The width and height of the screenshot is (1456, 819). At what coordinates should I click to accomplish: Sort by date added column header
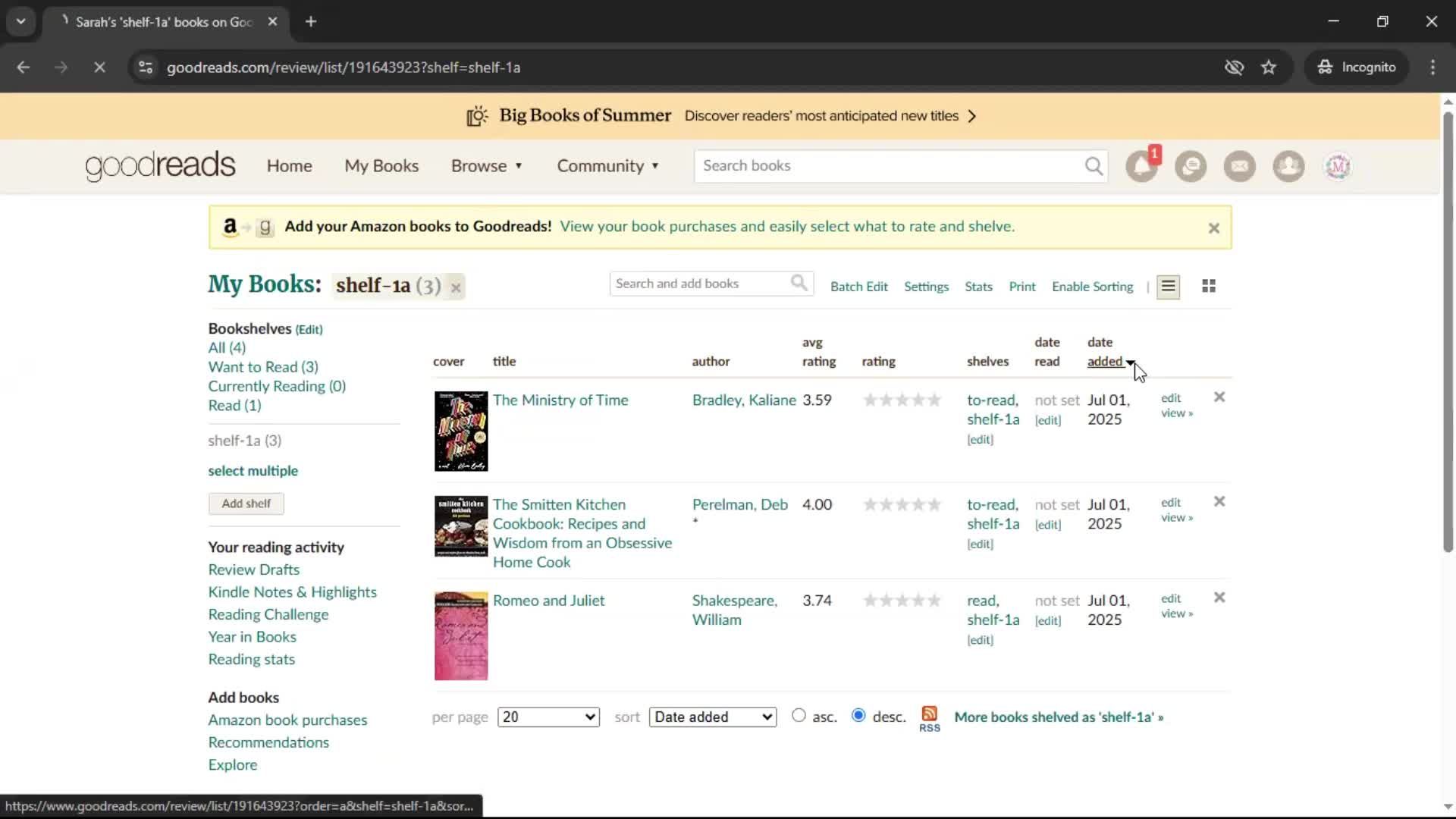(x=1109, y=353)
